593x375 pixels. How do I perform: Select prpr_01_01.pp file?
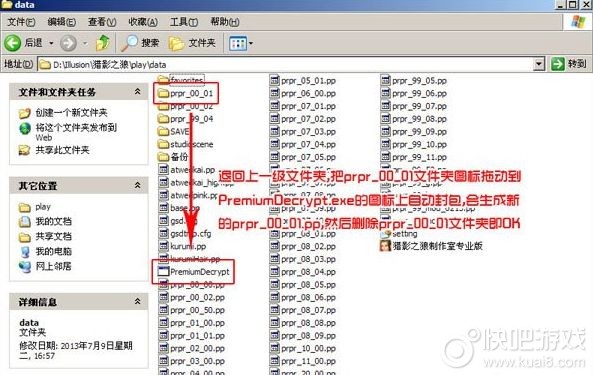(192, 336)
